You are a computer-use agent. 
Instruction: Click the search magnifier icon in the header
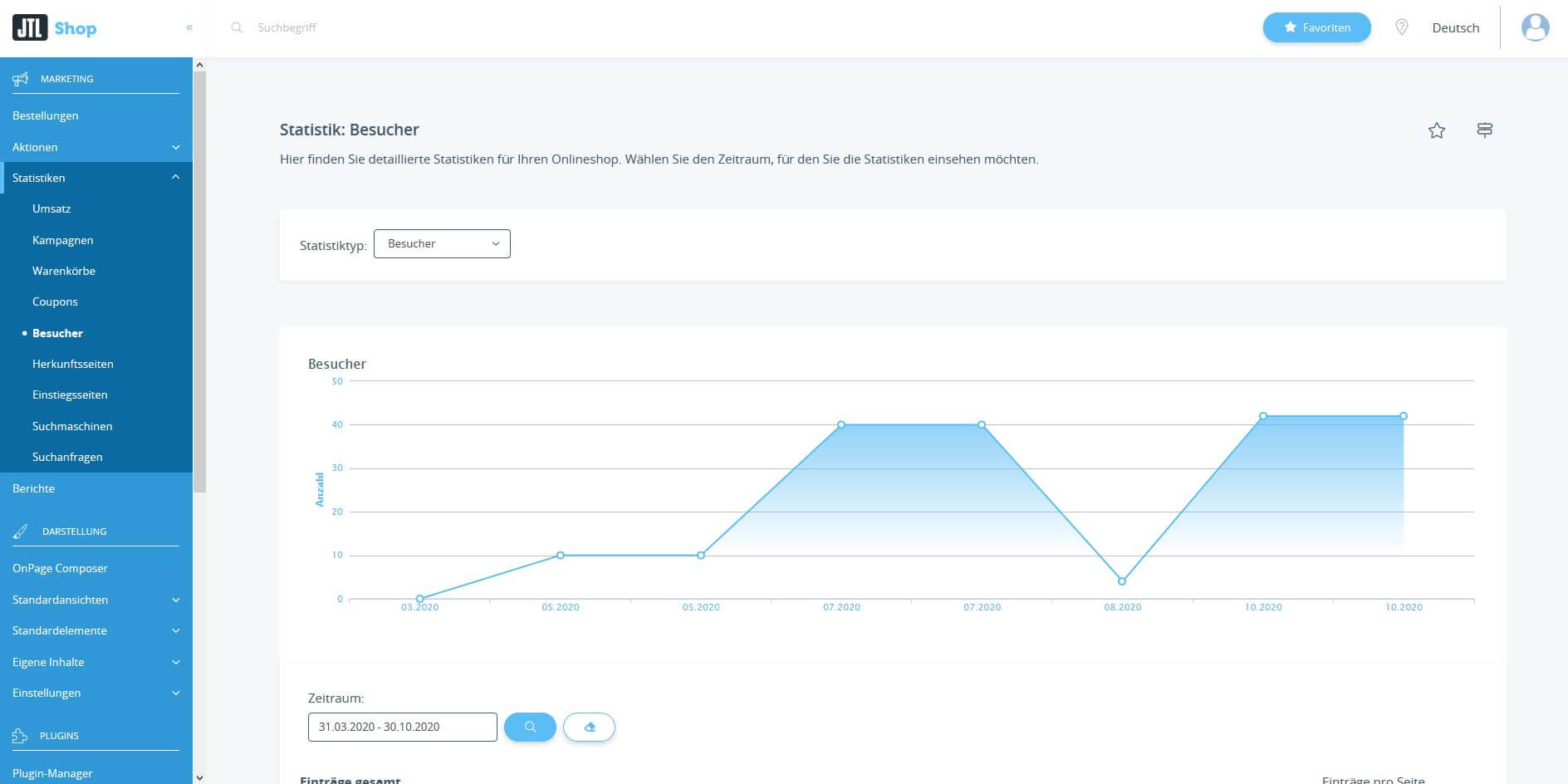(x=237, y=27)
